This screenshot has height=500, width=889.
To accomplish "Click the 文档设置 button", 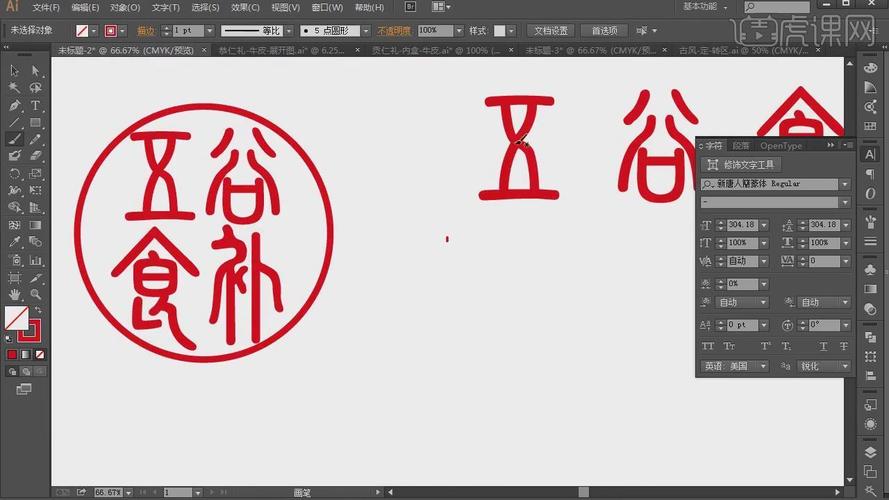I will [551, 31].
